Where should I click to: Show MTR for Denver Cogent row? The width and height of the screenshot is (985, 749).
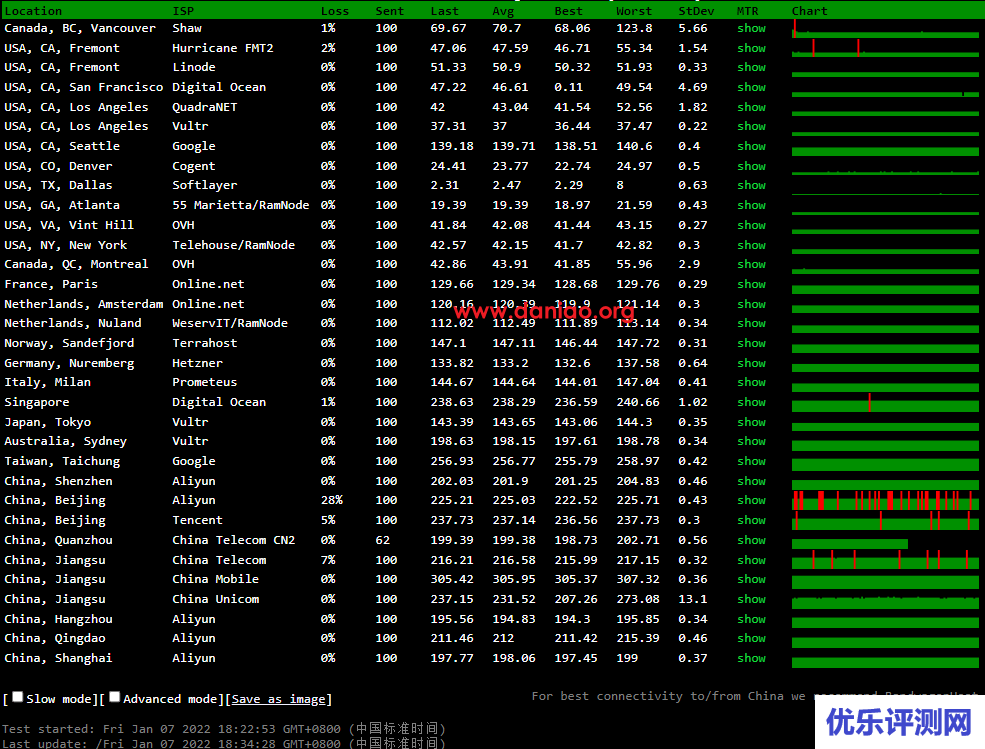pyautogui.click(x=751, y=167)
